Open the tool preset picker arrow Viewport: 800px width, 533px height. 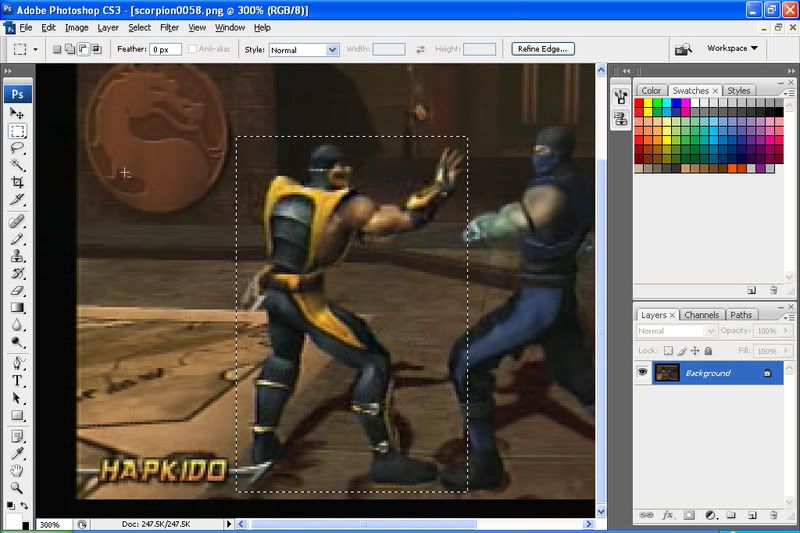point(35,49)
